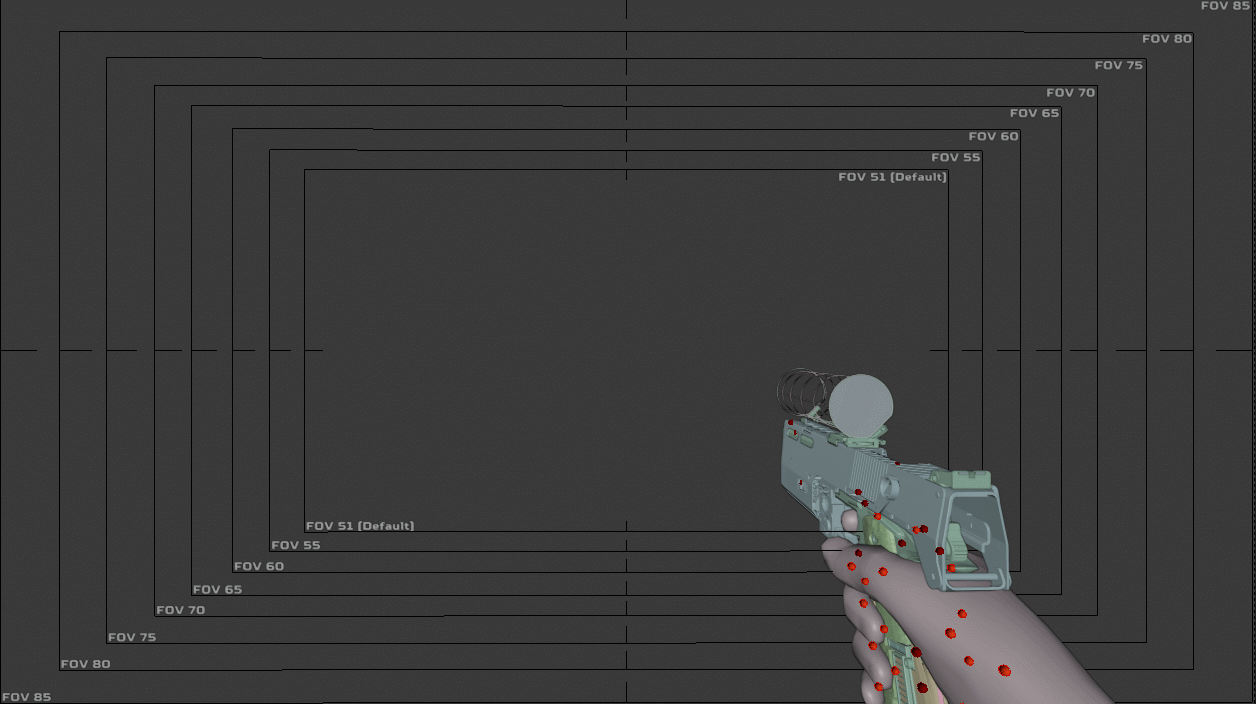
Task: Click the upper "FOV 85" label
Action: coord(1225,6)
